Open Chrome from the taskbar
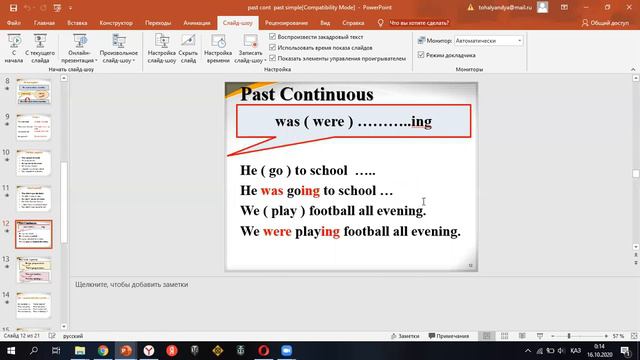This screenshot has width=640, height=360. [x=103, y=351]
